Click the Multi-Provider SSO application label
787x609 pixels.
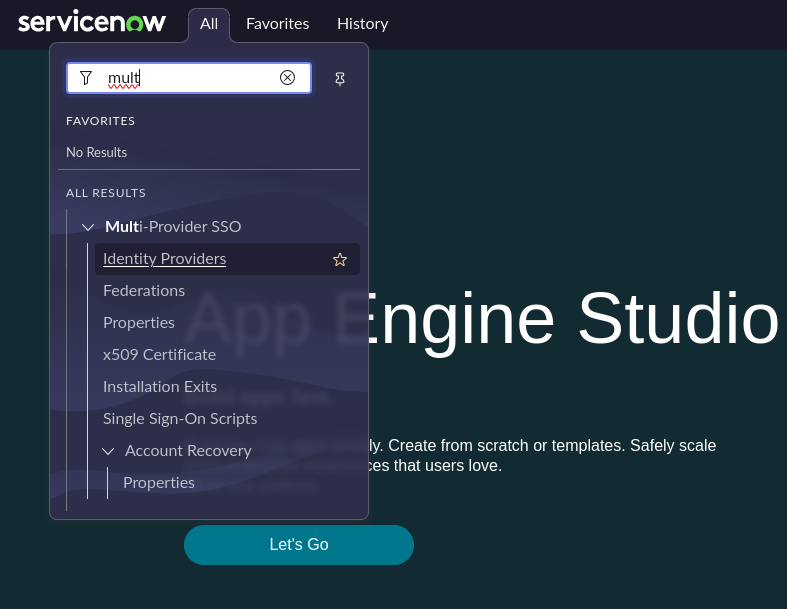173,227
